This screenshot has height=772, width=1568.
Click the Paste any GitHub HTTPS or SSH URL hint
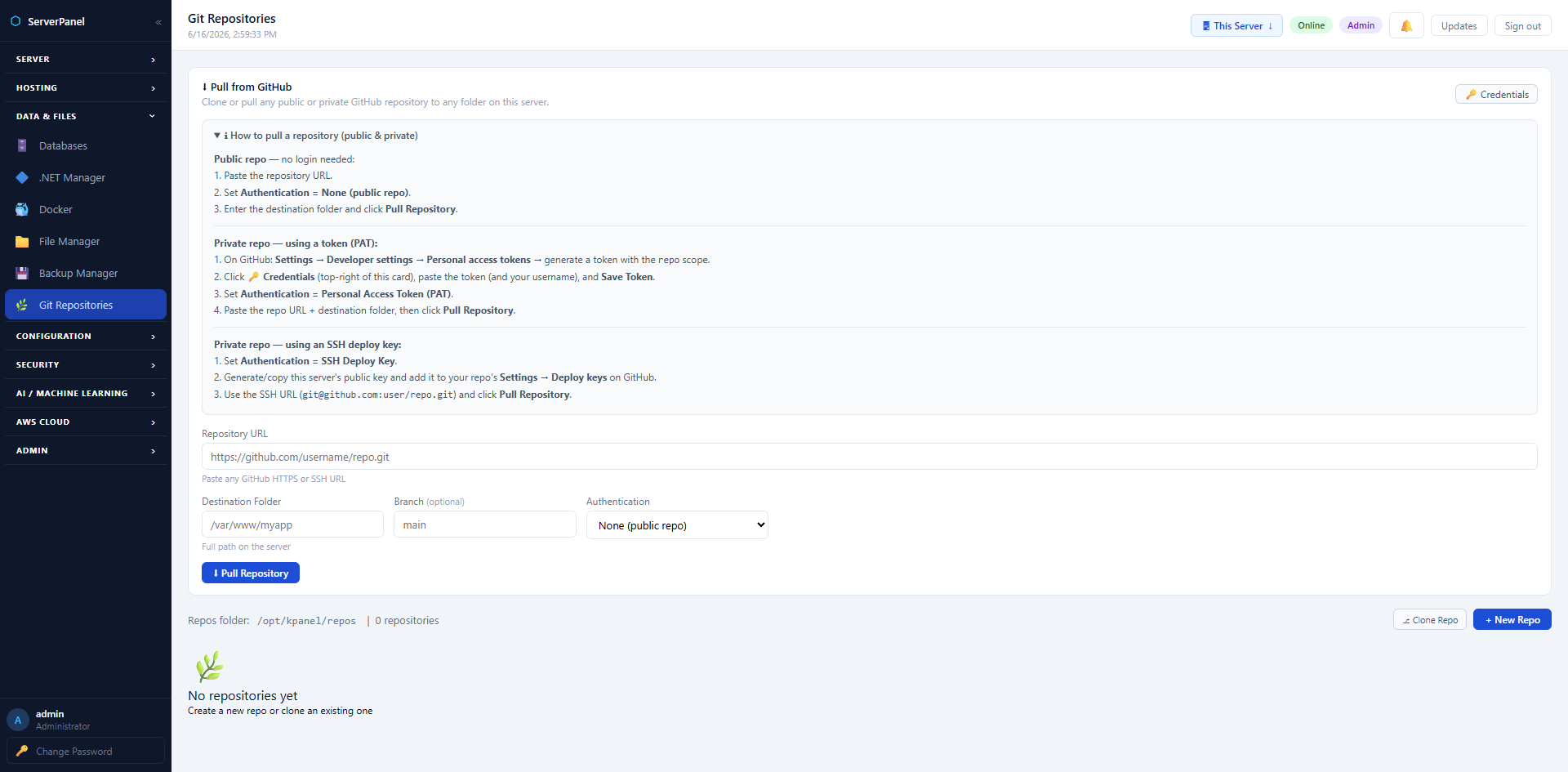point(274,479)
